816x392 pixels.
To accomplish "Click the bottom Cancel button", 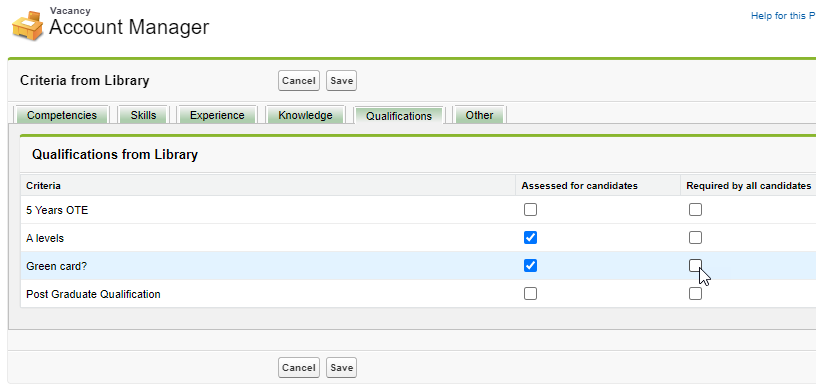I will click(299, 368).
